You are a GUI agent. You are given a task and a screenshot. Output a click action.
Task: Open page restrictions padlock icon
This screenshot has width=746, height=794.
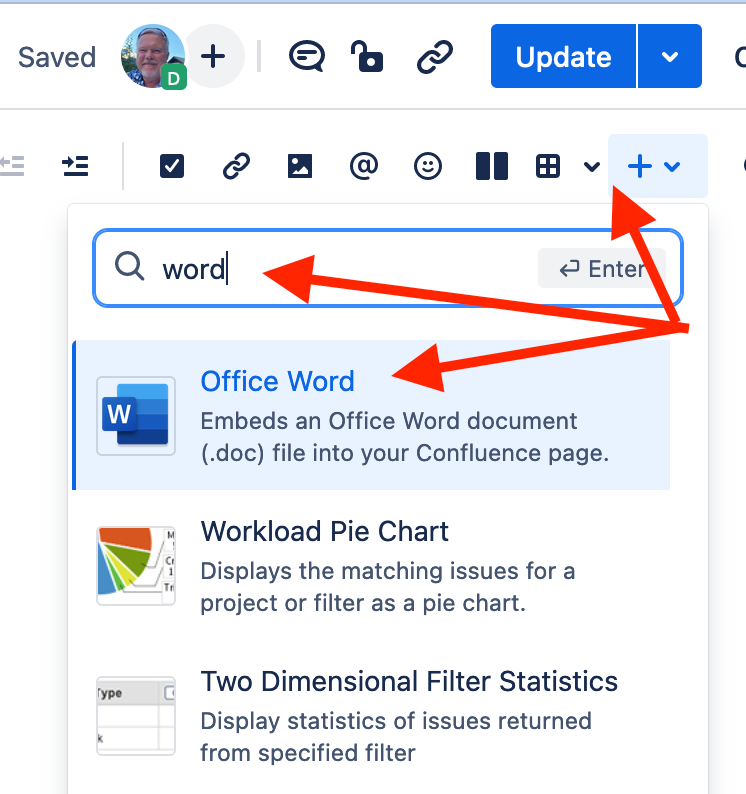coord(367,56)
